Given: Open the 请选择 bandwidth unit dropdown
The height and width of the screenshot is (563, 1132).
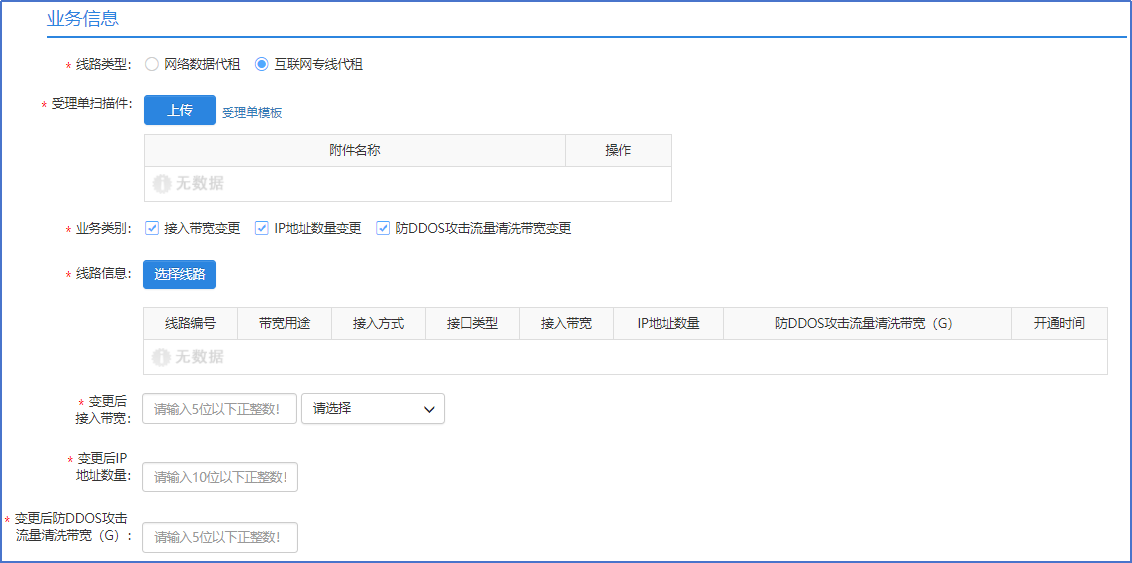Looking at the screenshot, I should pyautogui.click(x=373, y=409).
